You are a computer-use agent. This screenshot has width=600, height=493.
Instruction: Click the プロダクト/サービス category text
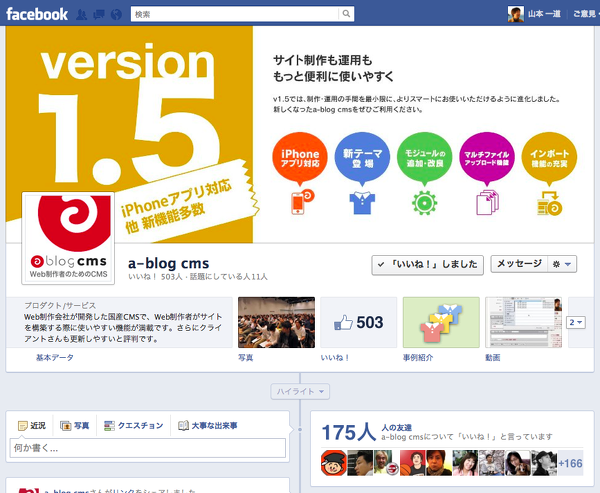pyautogui.click(x=60, y=305)
